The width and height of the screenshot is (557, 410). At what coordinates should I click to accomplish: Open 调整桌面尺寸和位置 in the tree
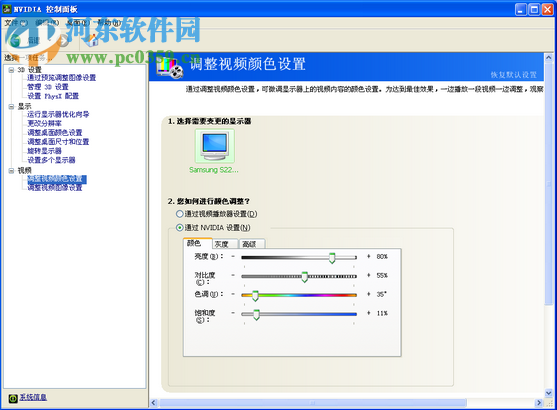tap(58, 142)
